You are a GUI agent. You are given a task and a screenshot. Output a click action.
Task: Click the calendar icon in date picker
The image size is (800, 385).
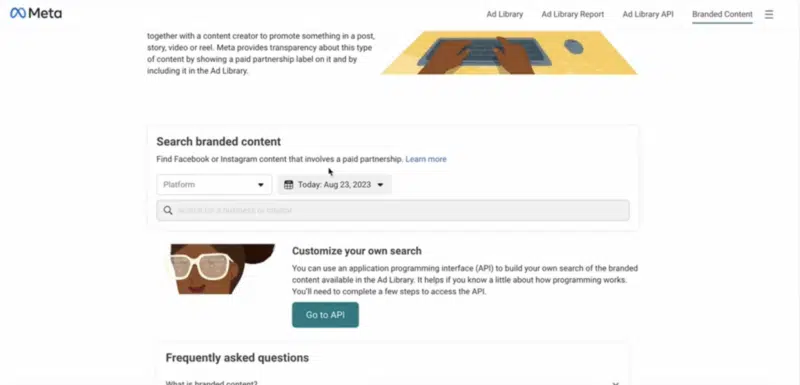point(289,185)
